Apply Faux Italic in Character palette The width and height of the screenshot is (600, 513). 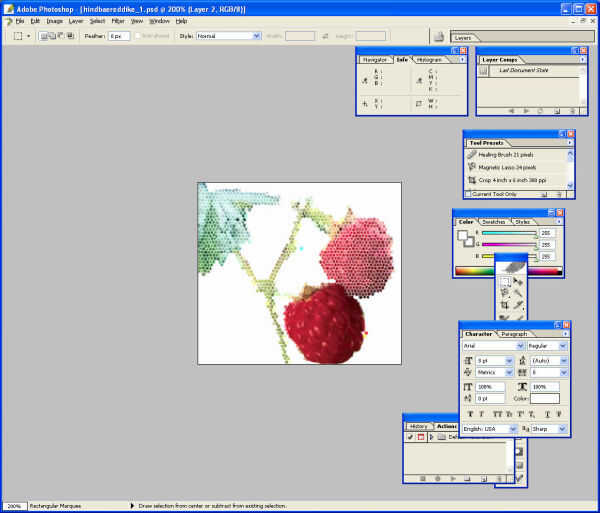(x=482, y=414)
